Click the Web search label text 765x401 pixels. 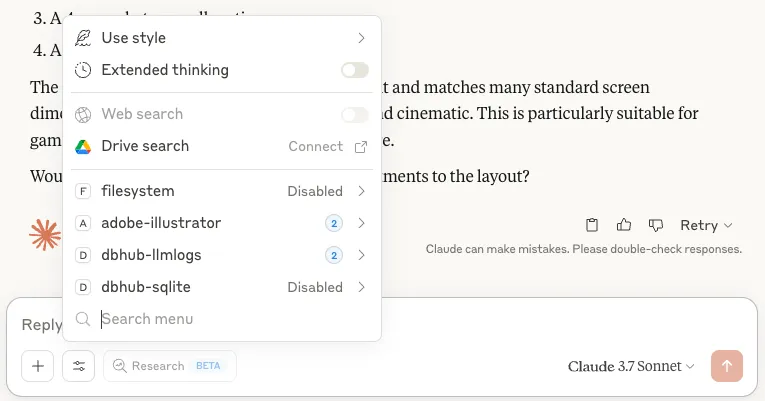point(142,114)
